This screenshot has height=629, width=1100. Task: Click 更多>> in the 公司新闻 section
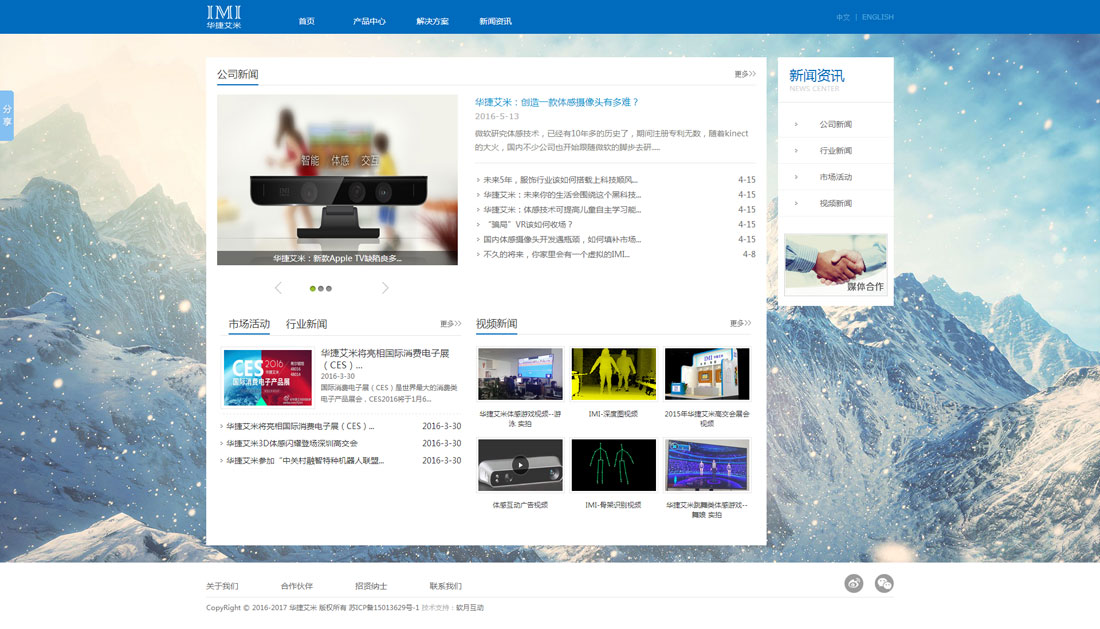pos(745,74)
